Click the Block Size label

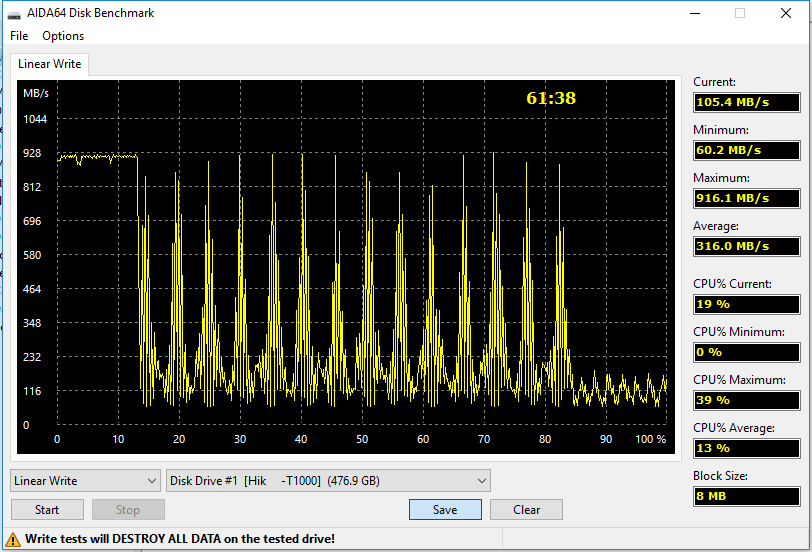point(720,476)
